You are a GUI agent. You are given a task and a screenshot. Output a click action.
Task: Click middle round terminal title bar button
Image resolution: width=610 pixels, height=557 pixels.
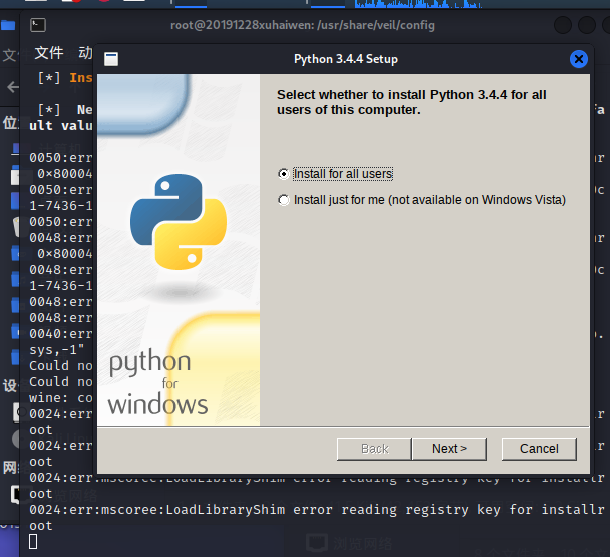pyautogui.click(x=587, y=26)
